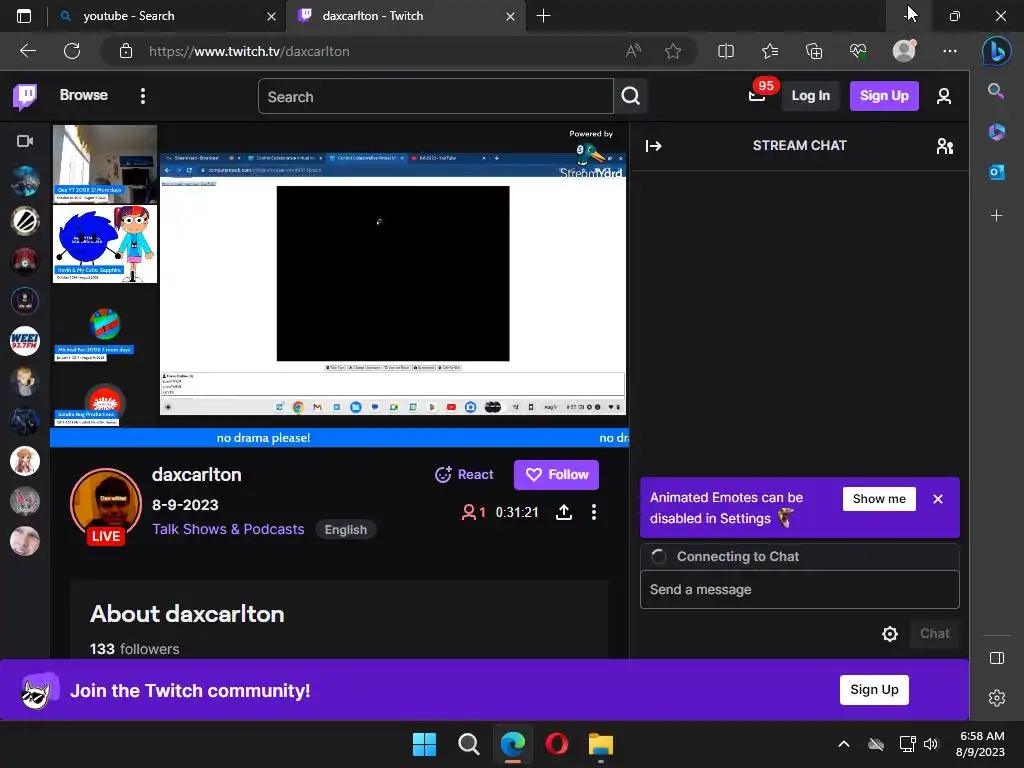Screen dimensions: 1024x768
Task: Refresh the page with reload icon
Action: [x=72, y=51]
